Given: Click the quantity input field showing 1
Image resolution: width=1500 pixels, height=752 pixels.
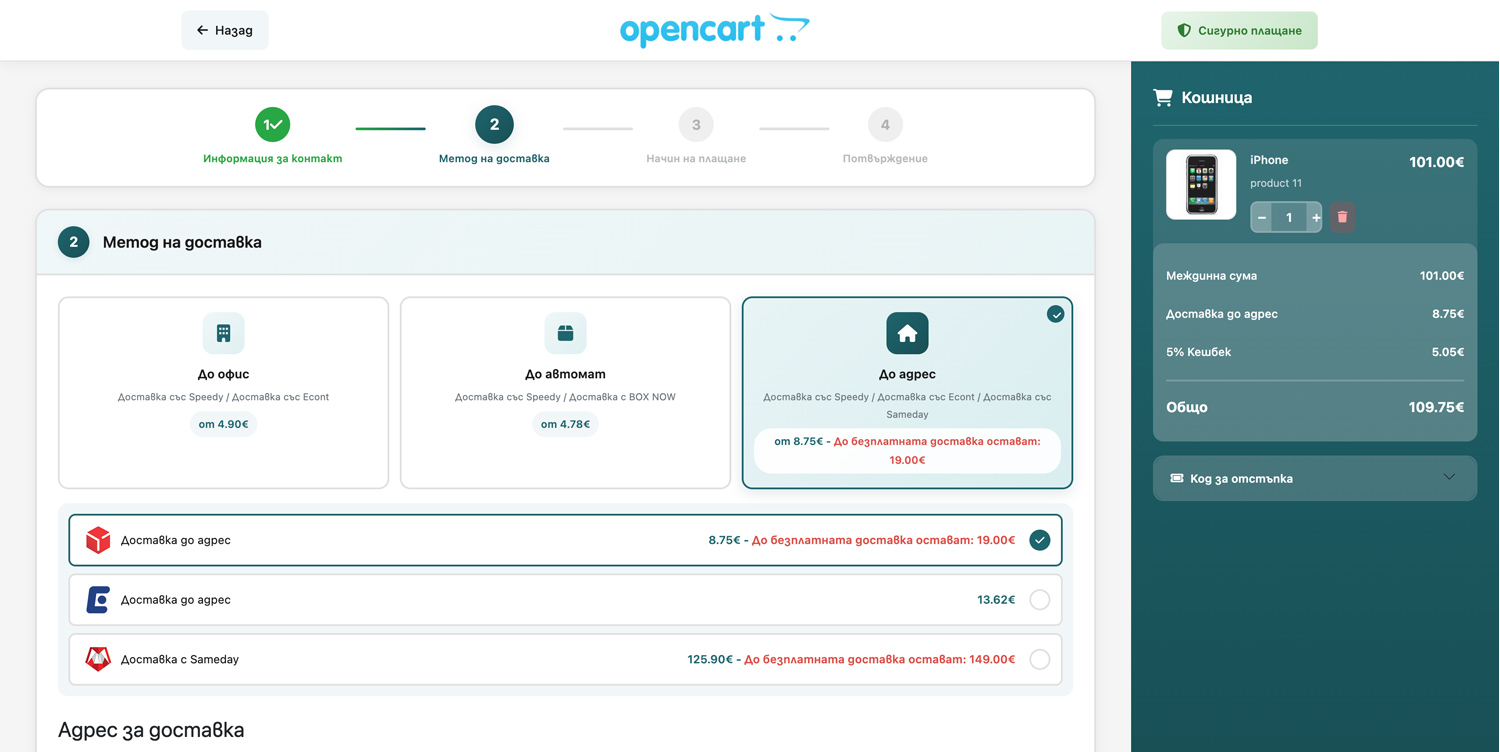Looking at the screenshot, I should coord(1288,217).
